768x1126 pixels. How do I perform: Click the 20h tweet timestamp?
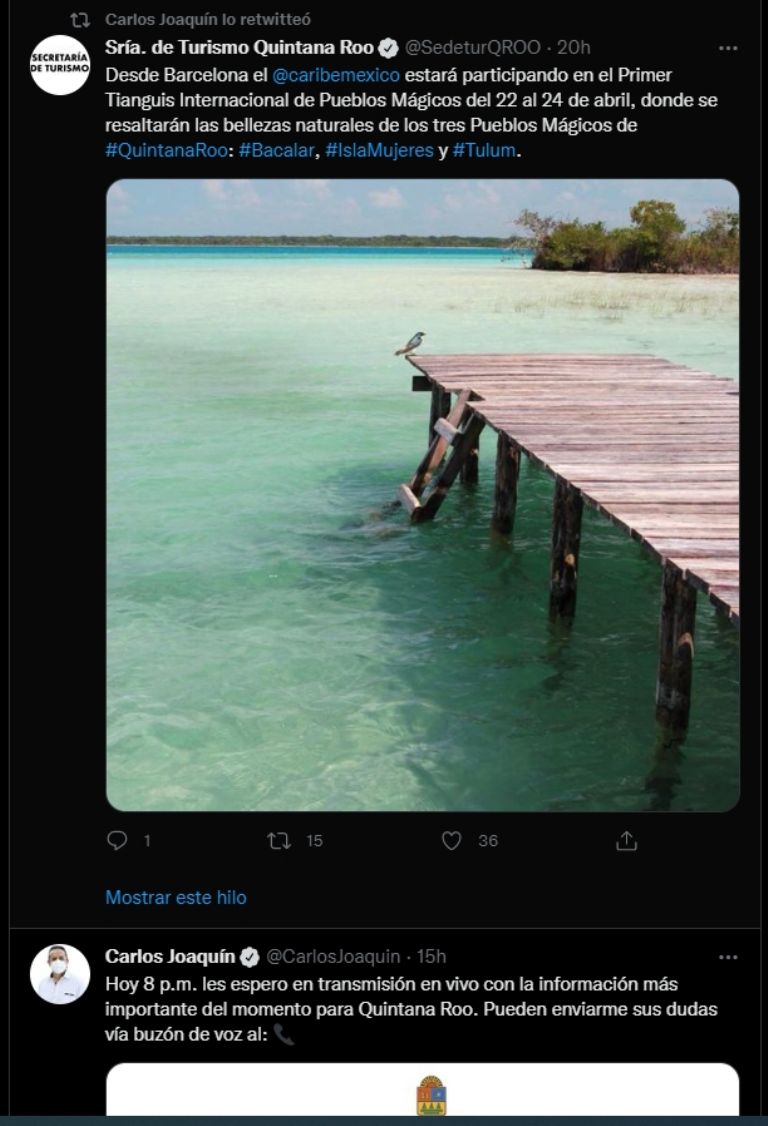click(573, 47)
